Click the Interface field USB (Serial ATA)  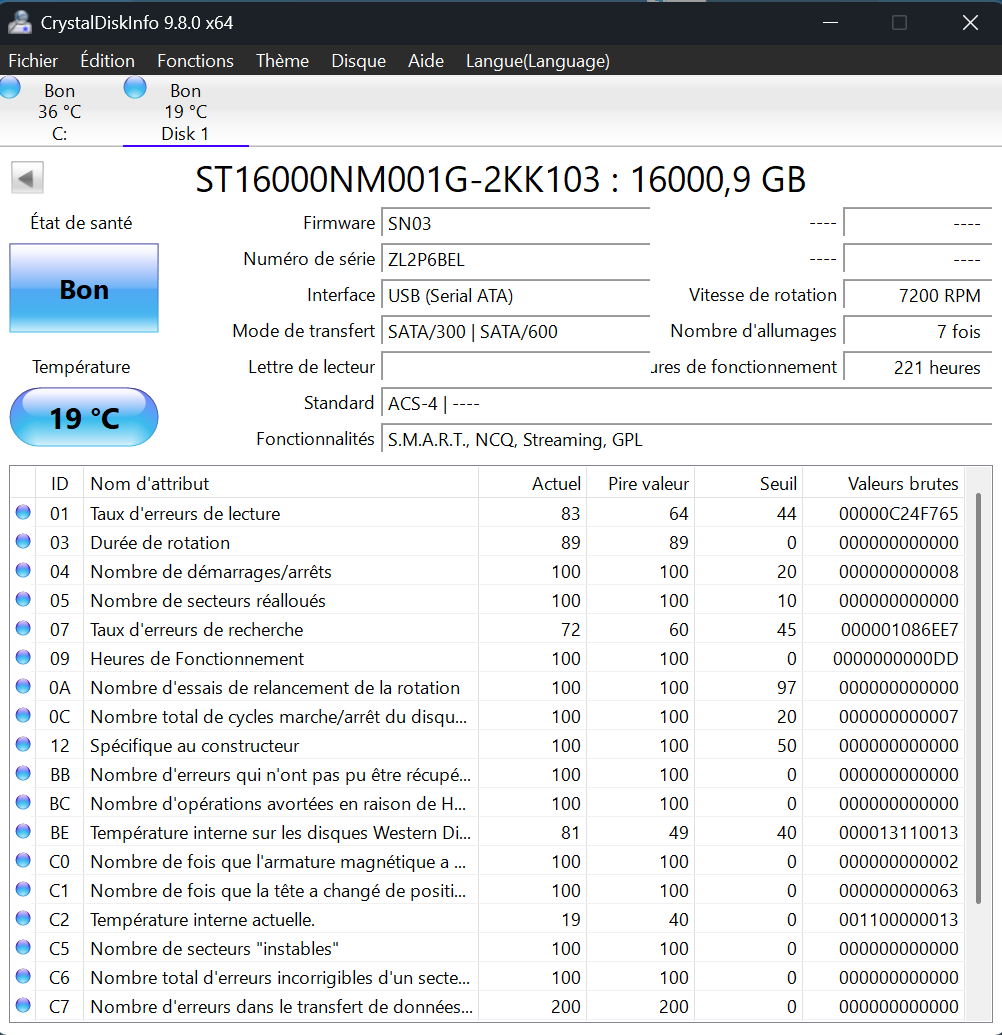516,295
